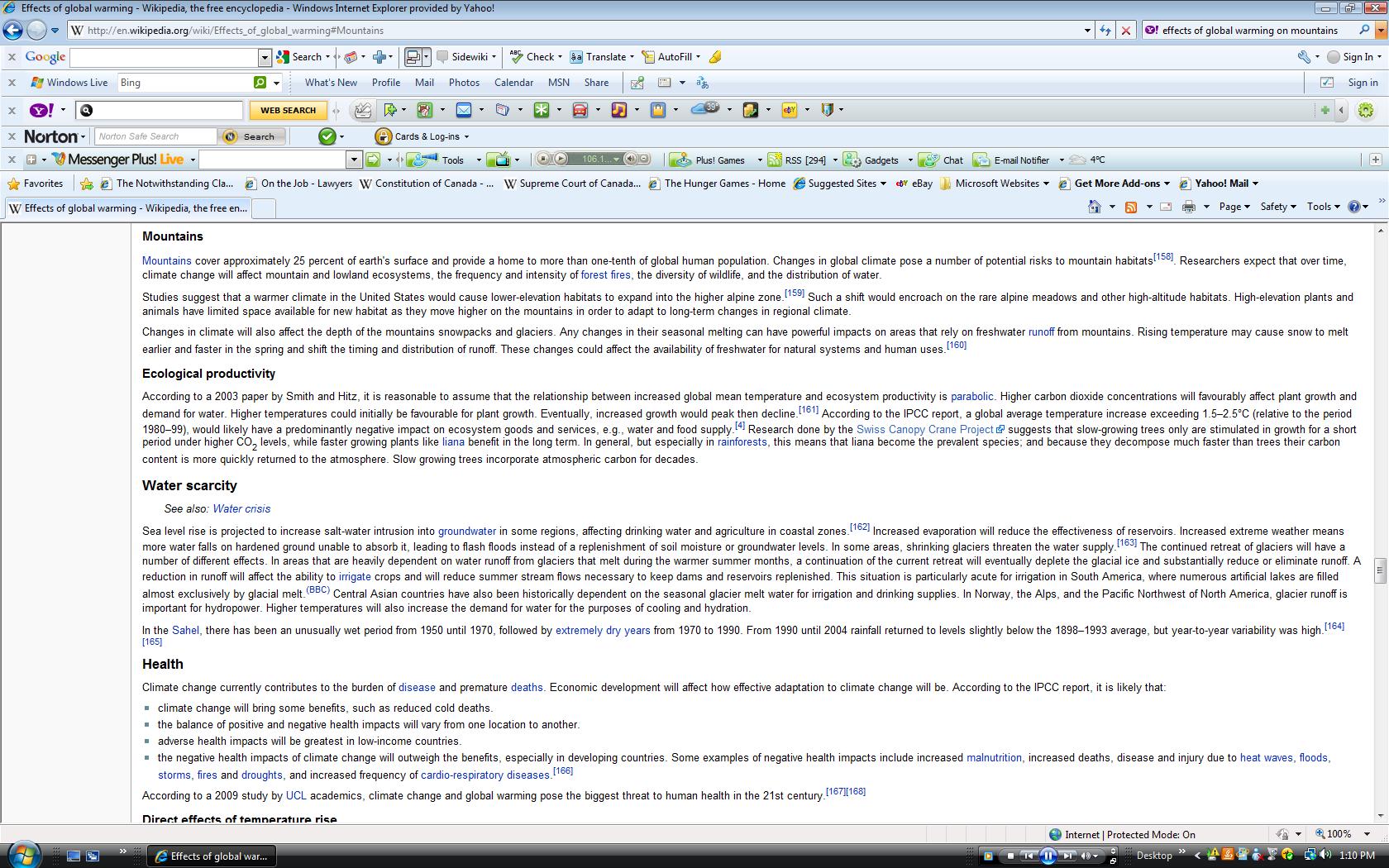Expand Norton Cards & Log-ins dropdown
The height and width of the screenshot is (868, 1389).
pos(465,137)
